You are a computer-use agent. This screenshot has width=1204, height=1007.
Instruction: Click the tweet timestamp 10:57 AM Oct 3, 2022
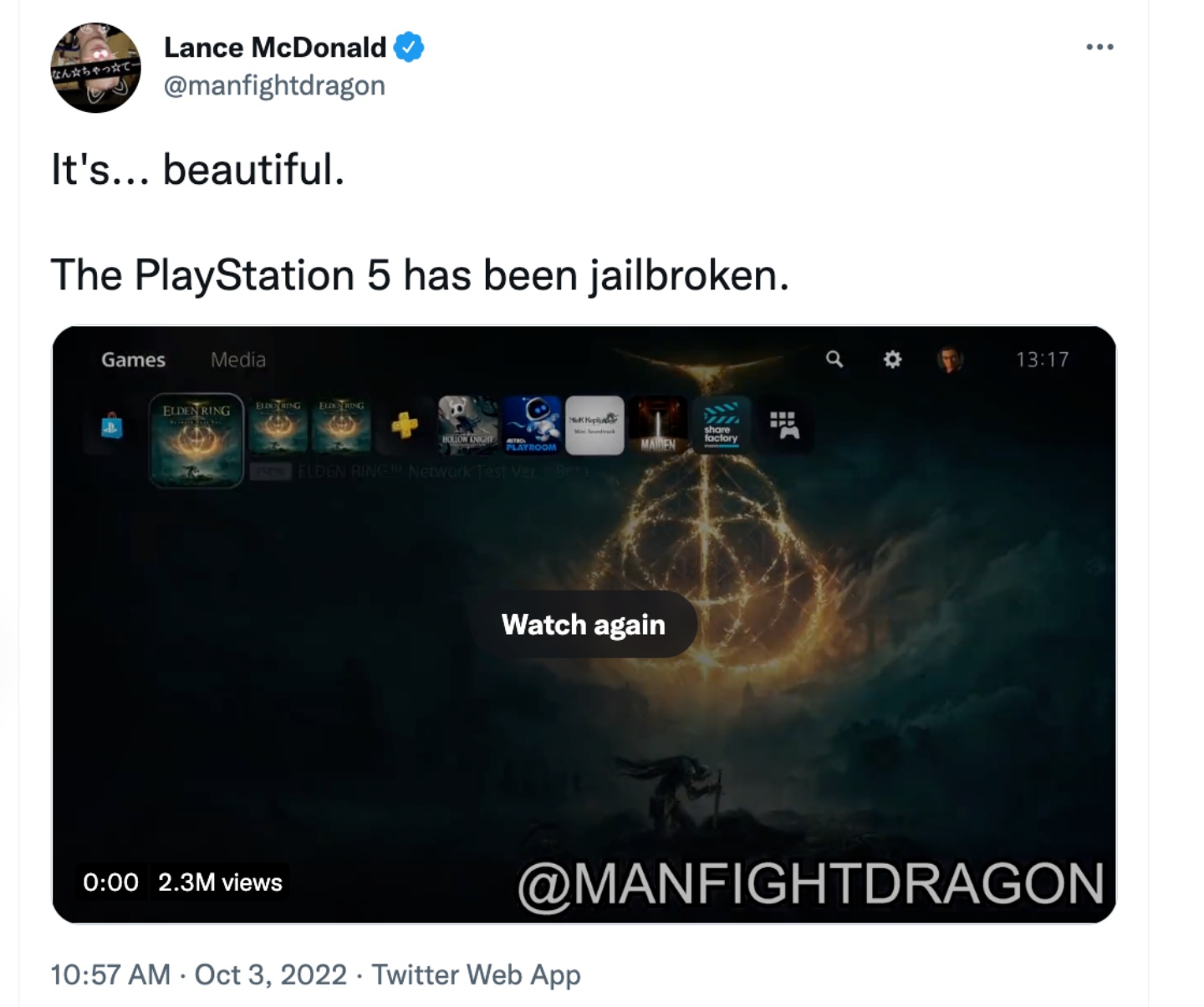(198, 975)
